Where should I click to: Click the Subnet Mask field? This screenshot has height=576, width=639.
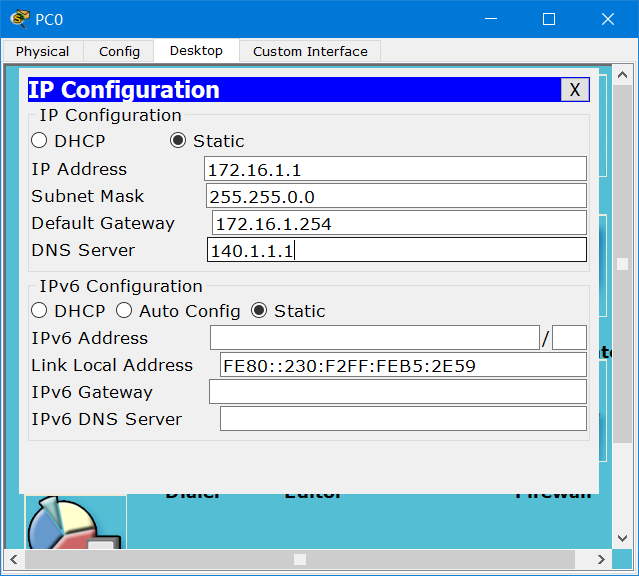tap(396, 196)
